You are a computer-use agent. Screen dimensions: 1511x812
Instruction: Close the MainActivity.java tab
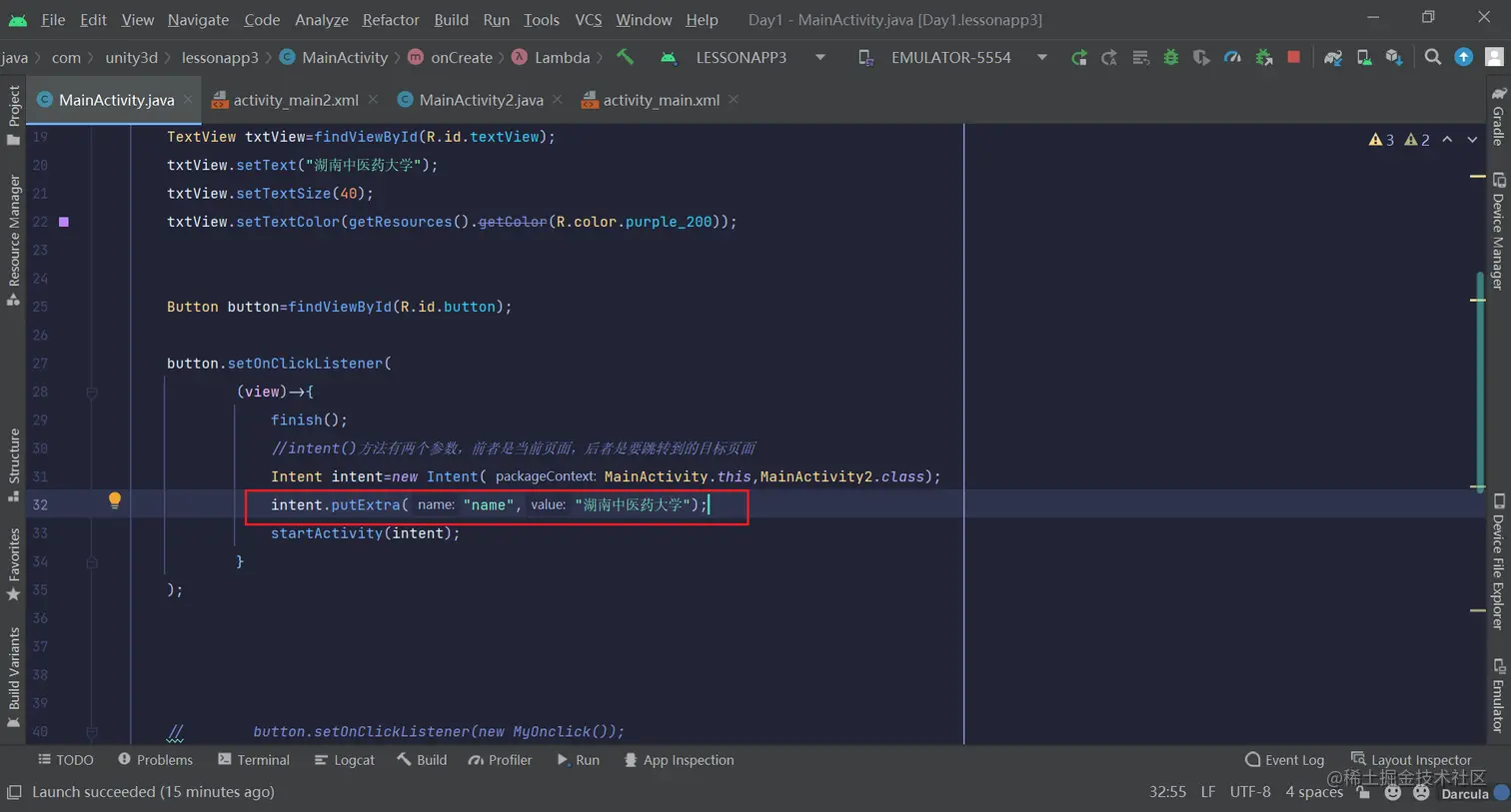click(187, 100)
